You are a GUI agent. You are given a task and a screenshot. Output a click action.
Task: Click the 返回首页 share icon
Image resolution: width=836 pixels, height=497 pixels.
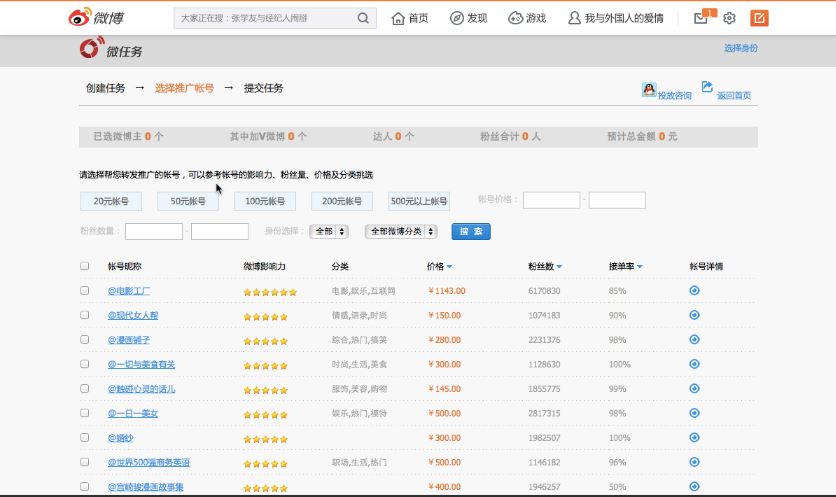707,87
